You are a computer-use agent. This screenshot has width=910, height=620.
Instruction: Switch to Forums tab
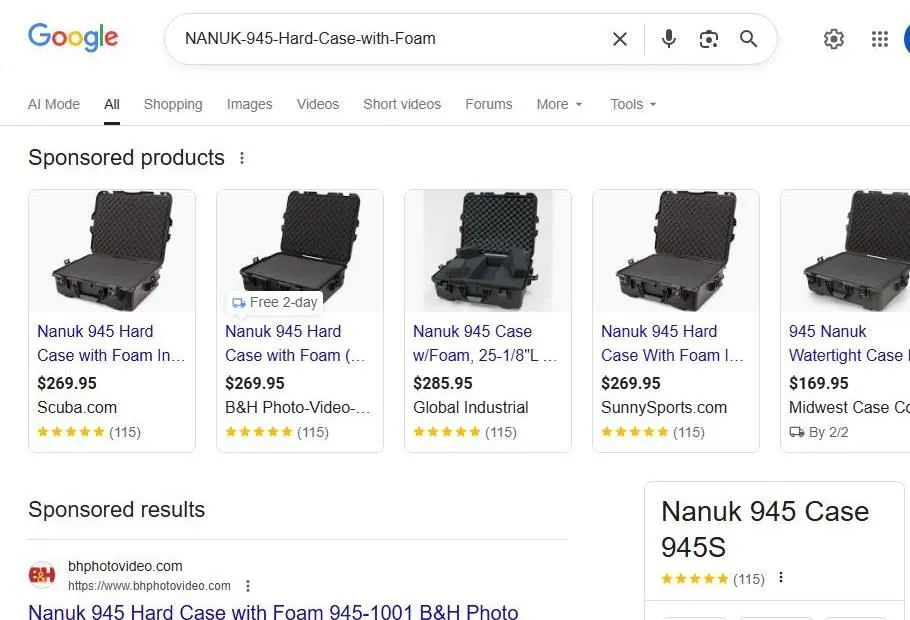[x=489, y=104]
